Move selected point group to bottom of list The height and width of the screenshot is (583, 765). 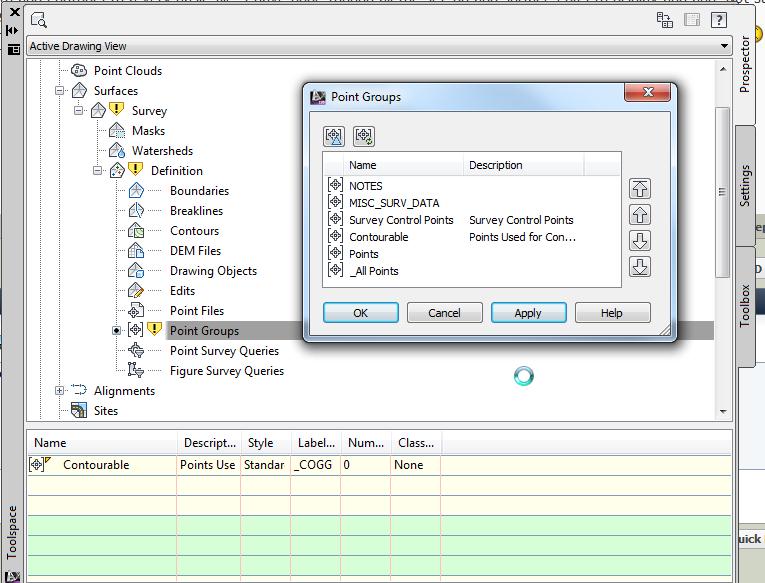640,267
